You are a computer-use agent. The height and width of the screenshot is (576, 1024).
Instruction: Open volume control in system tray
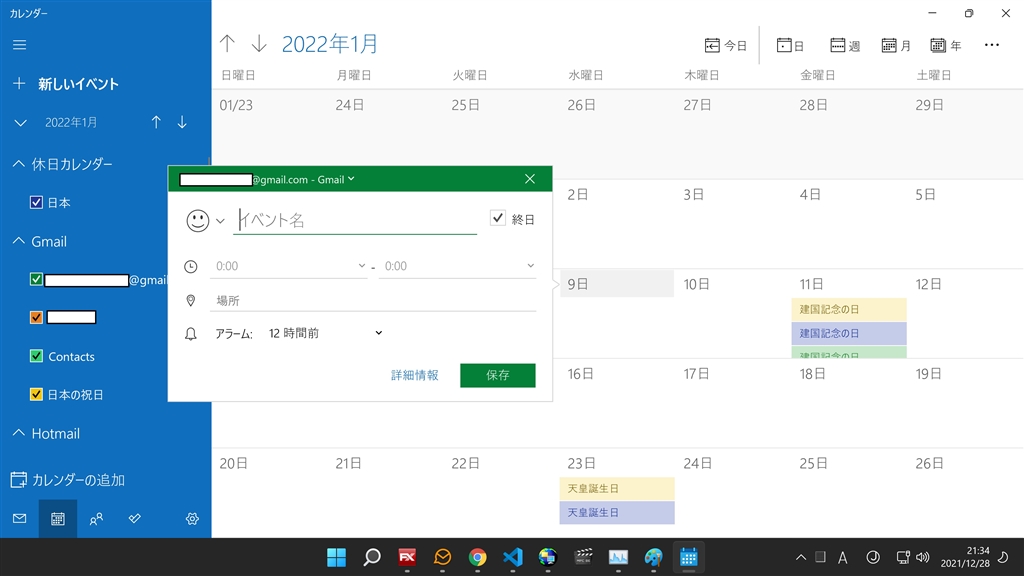point(922,557)
